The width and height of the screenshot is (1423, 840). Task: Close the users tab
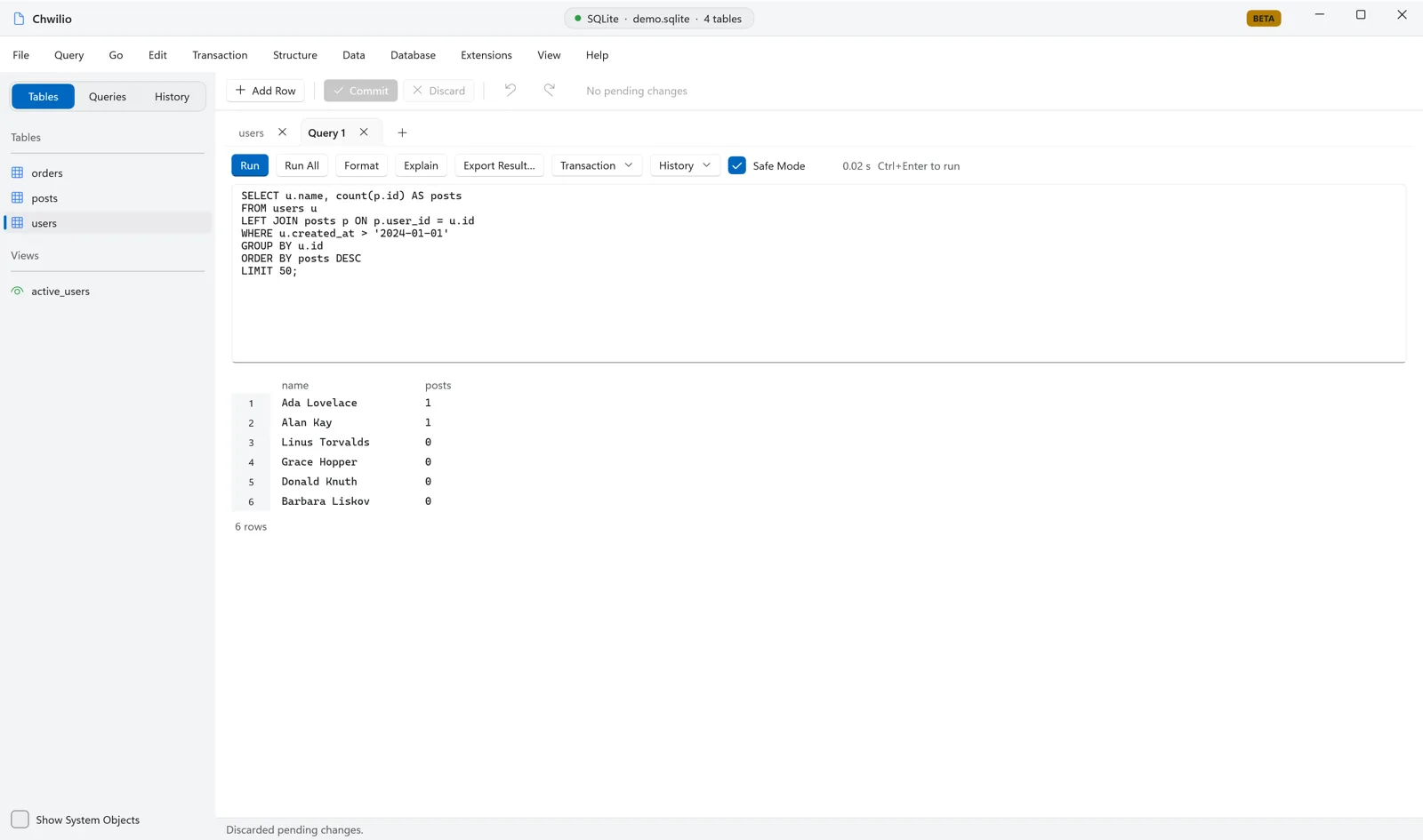(x=282, y=132)
